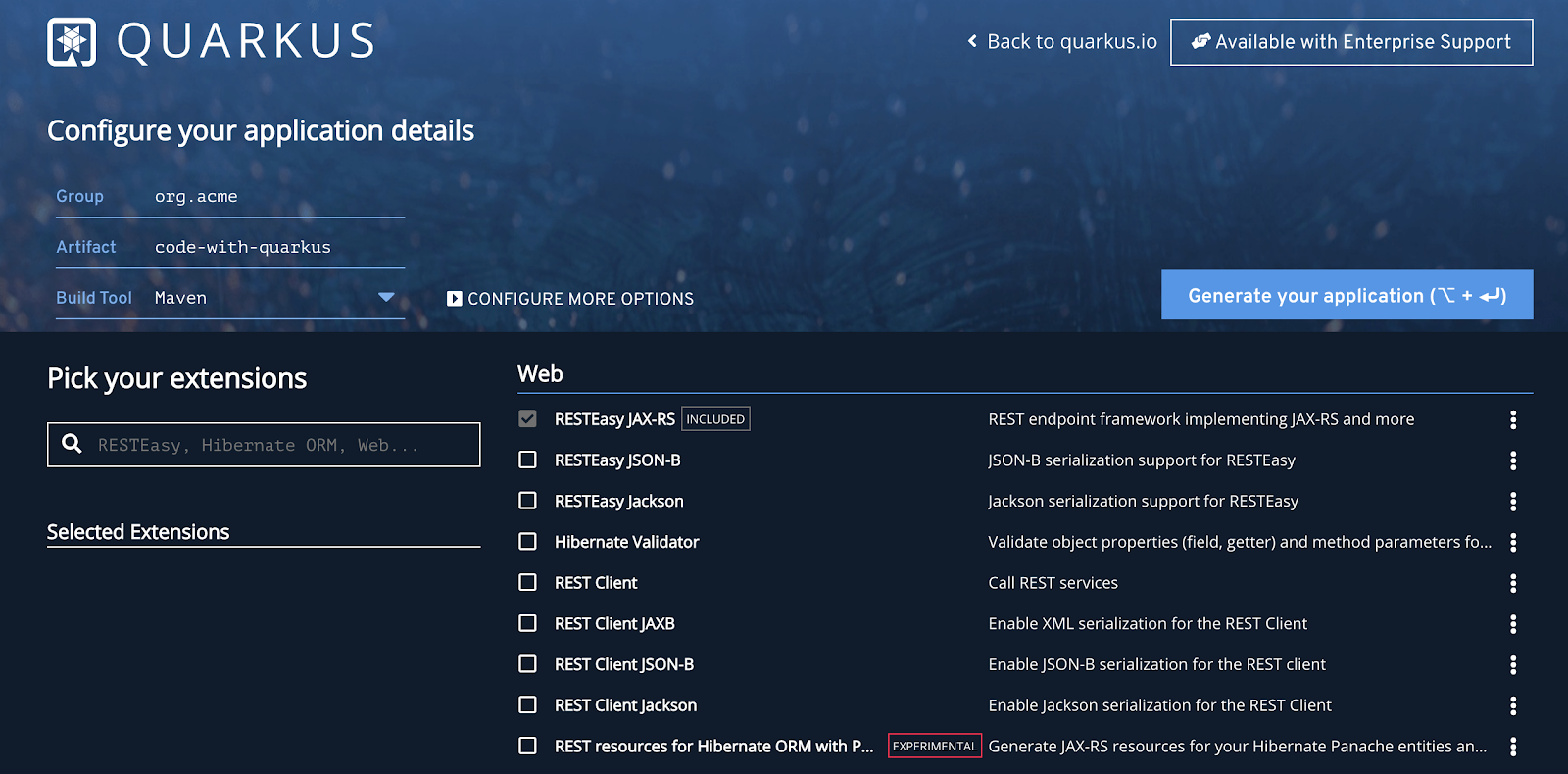Screen dimensions: 1568x774
Task: Go Back to quarkus.io
Action: [1061, 42]
